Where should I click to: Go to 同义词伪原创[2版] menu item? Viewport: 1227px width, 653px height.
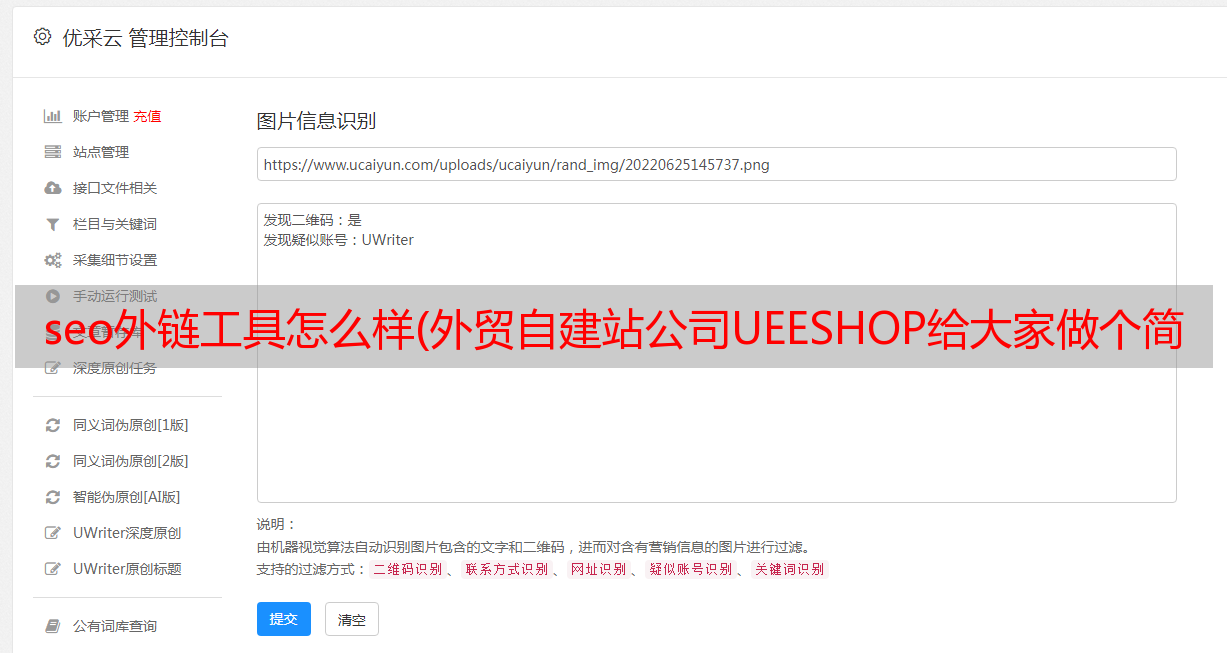(131, 461)
